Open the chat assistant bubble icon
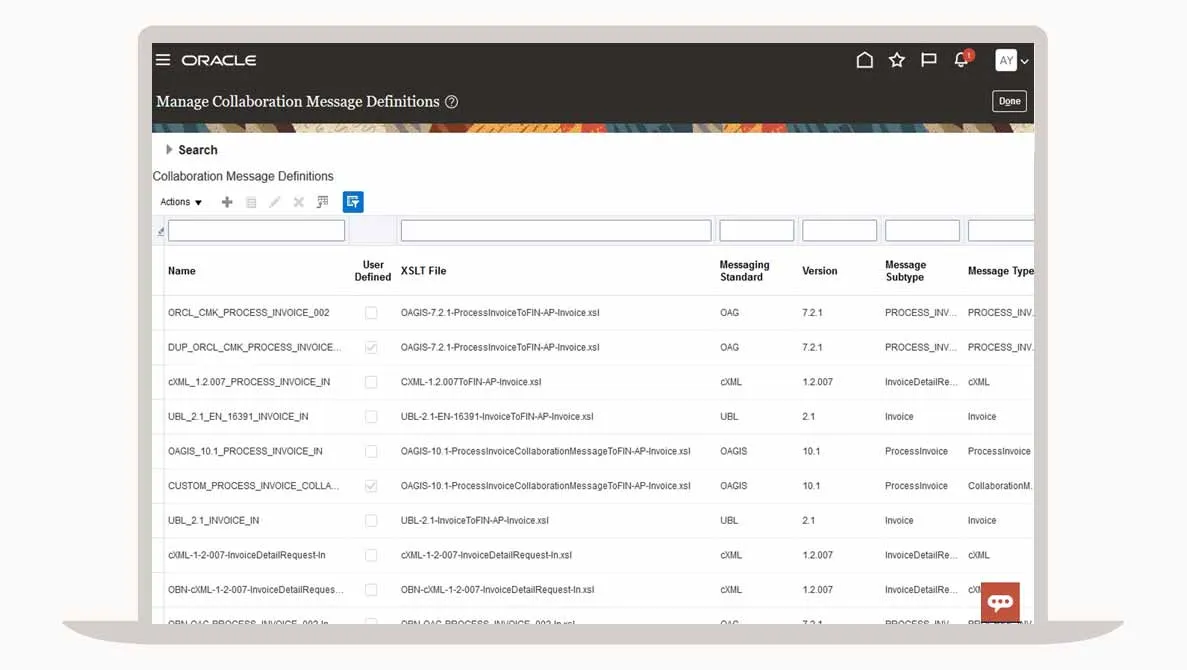 coord(1000,602)
